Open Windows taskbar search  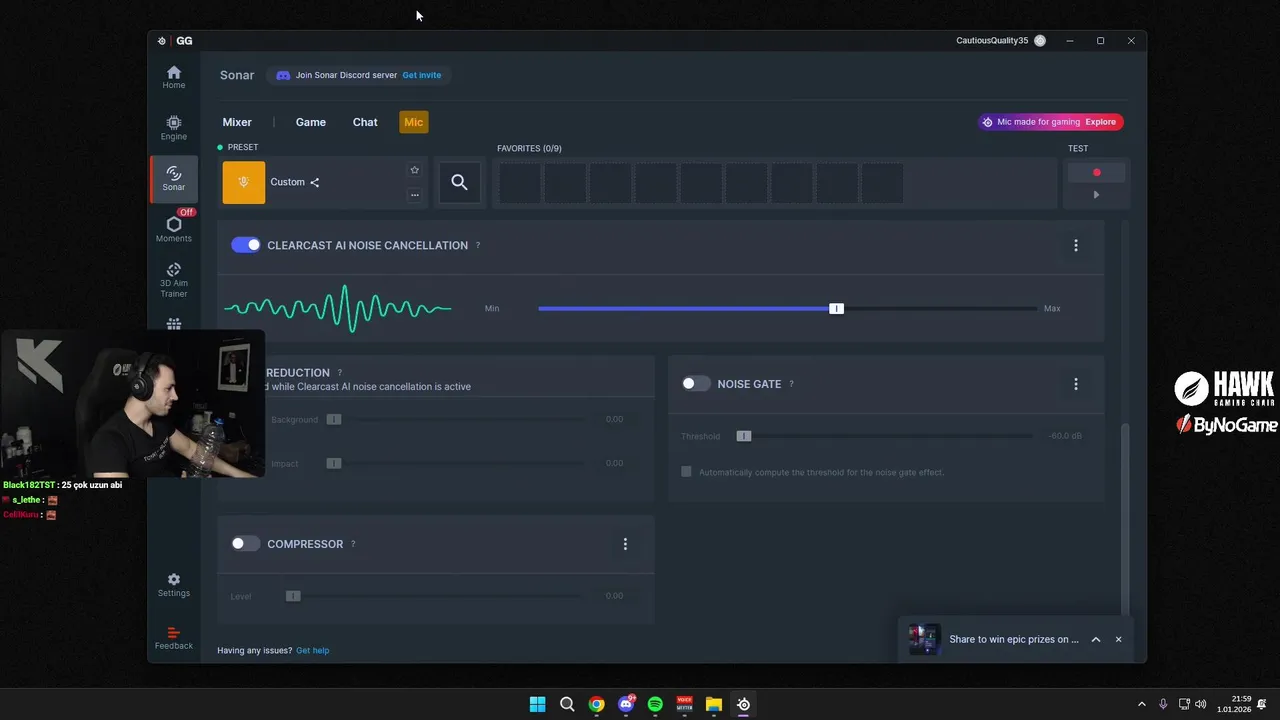click(567, 704)
